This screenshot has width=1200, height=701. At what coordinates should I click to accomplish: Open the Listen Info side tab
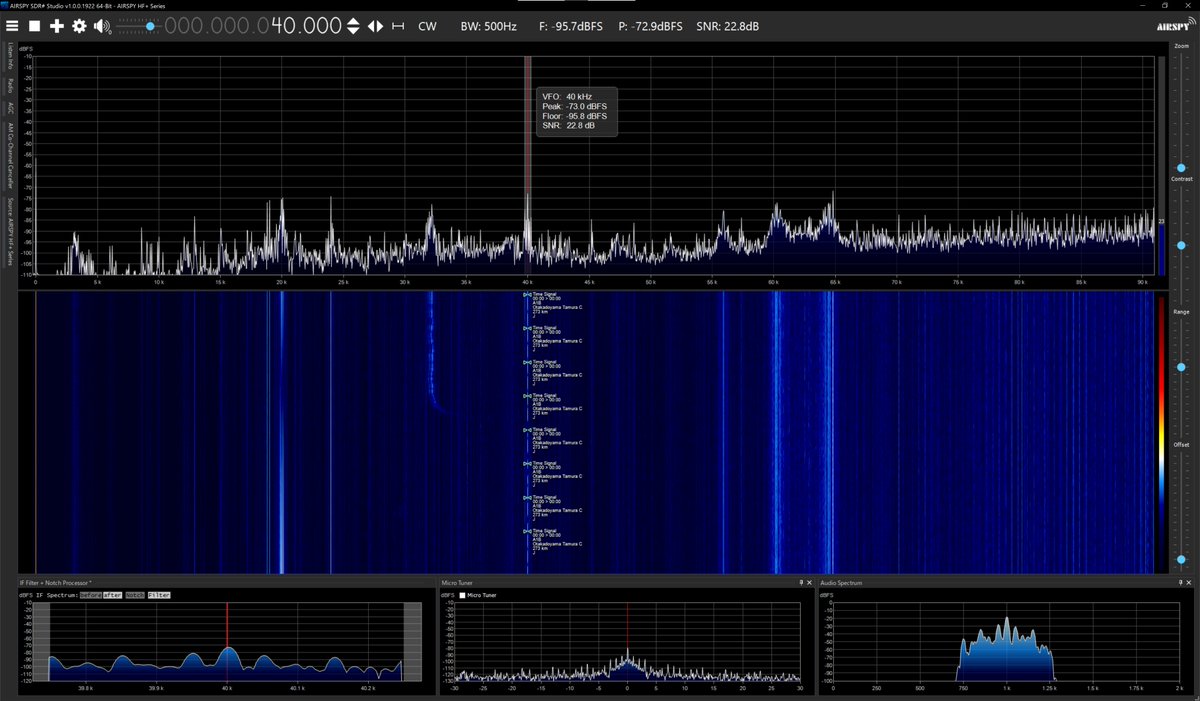[x=9, y=57]
